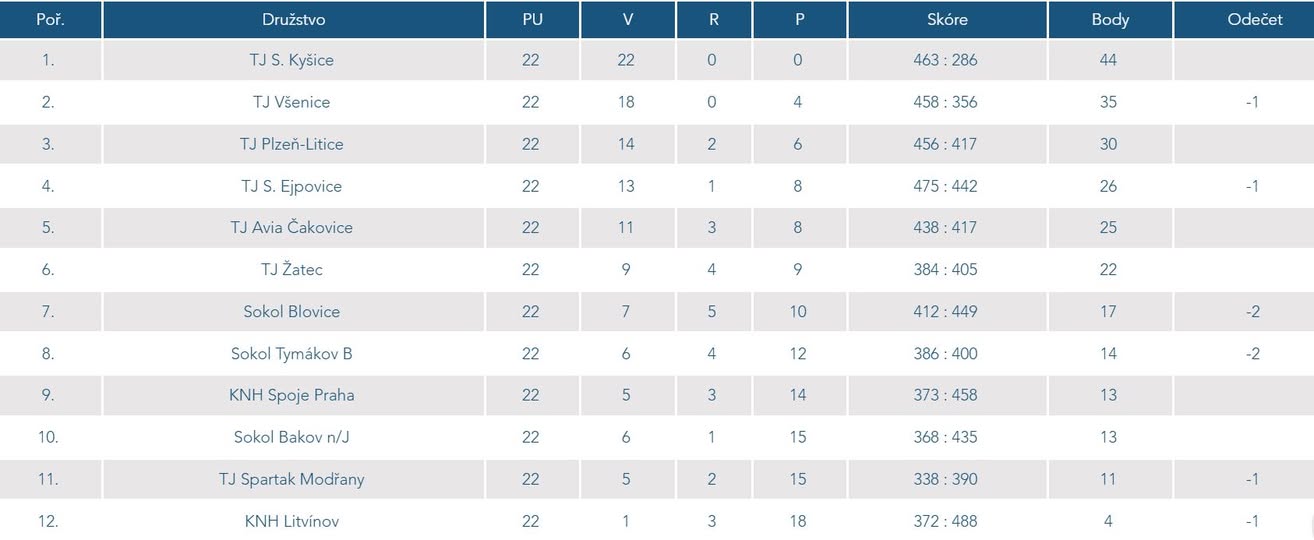
Task: Sort by the Body column header
Action: pos(1110,20)
